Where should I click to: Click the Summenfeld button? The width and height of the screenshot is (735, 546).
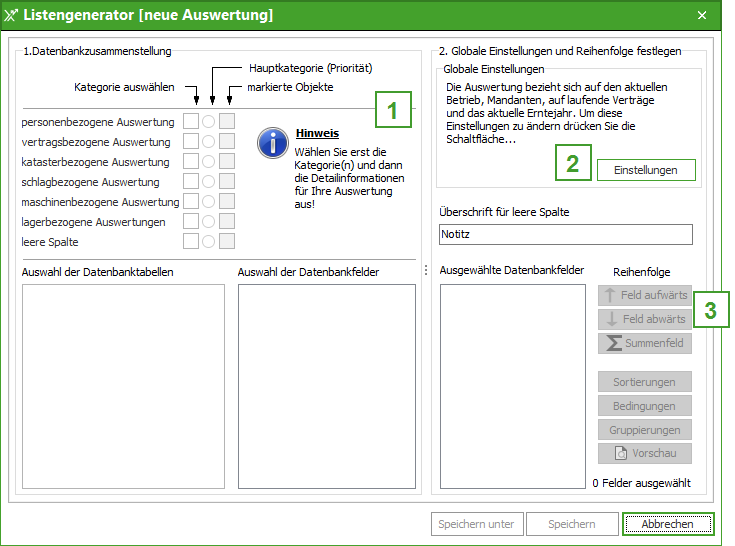pyautogui.click(x=645, y=343)
